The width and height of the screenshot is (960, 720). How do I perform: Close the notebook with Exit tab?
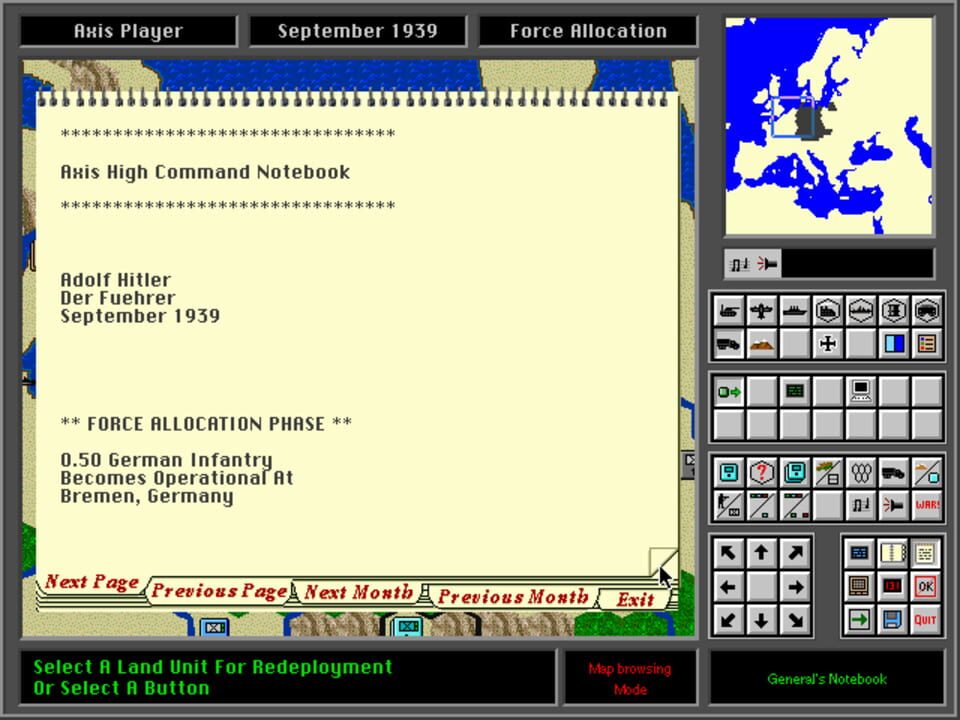click(635, 599)
